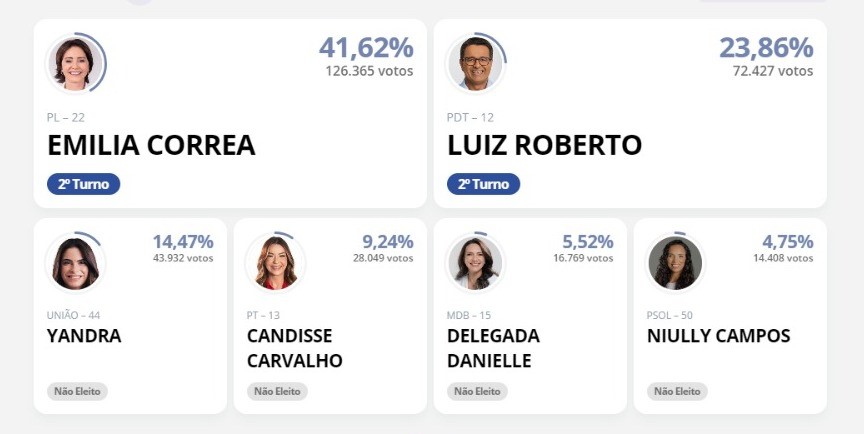Click Niully Campos's candidate photo
864x434 pixels.
(675, 263)
